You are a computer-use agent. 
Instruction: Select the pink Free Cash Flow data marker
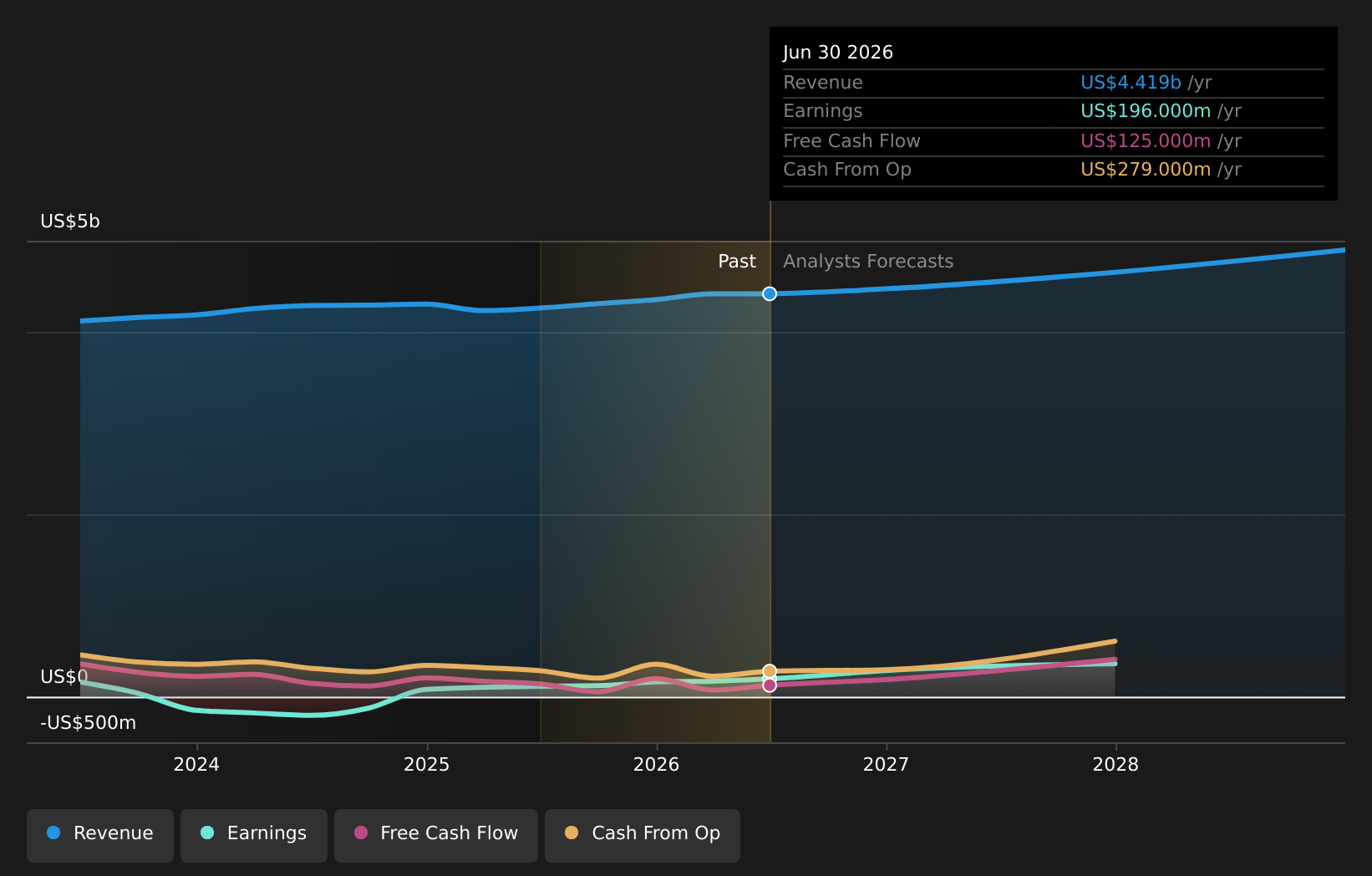pyautogui.click(x=770, y=685)
